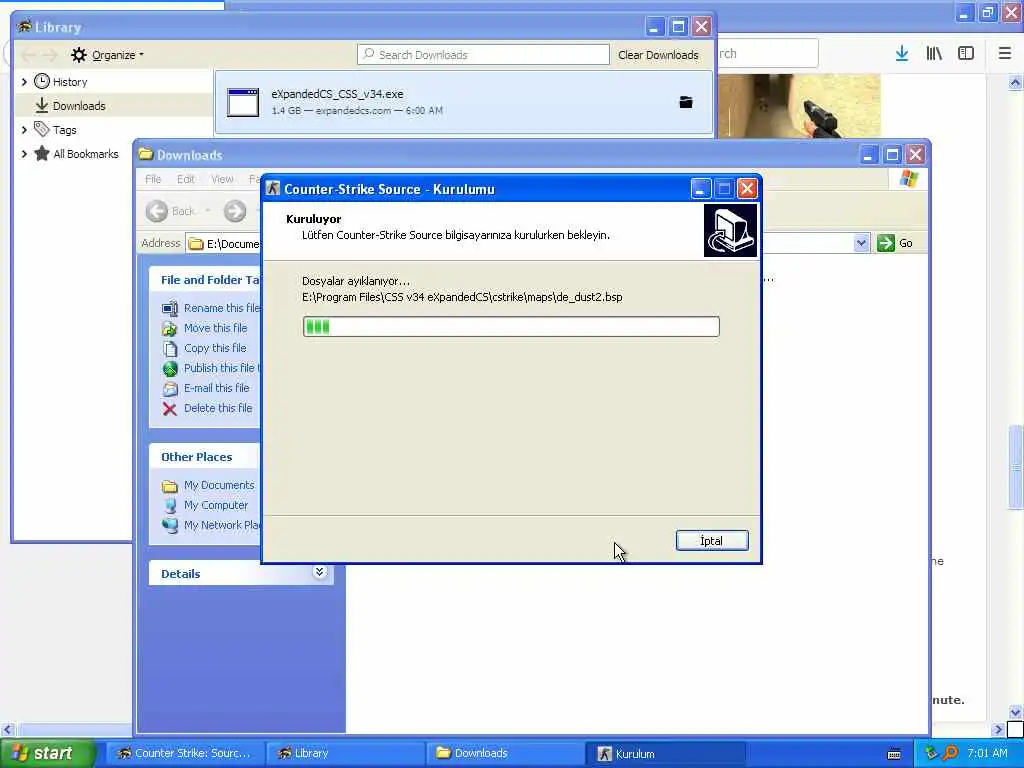This screenshot has width=1024, height=768.
Task: Click the History clock icon in Library
Action: click(42, 81)
